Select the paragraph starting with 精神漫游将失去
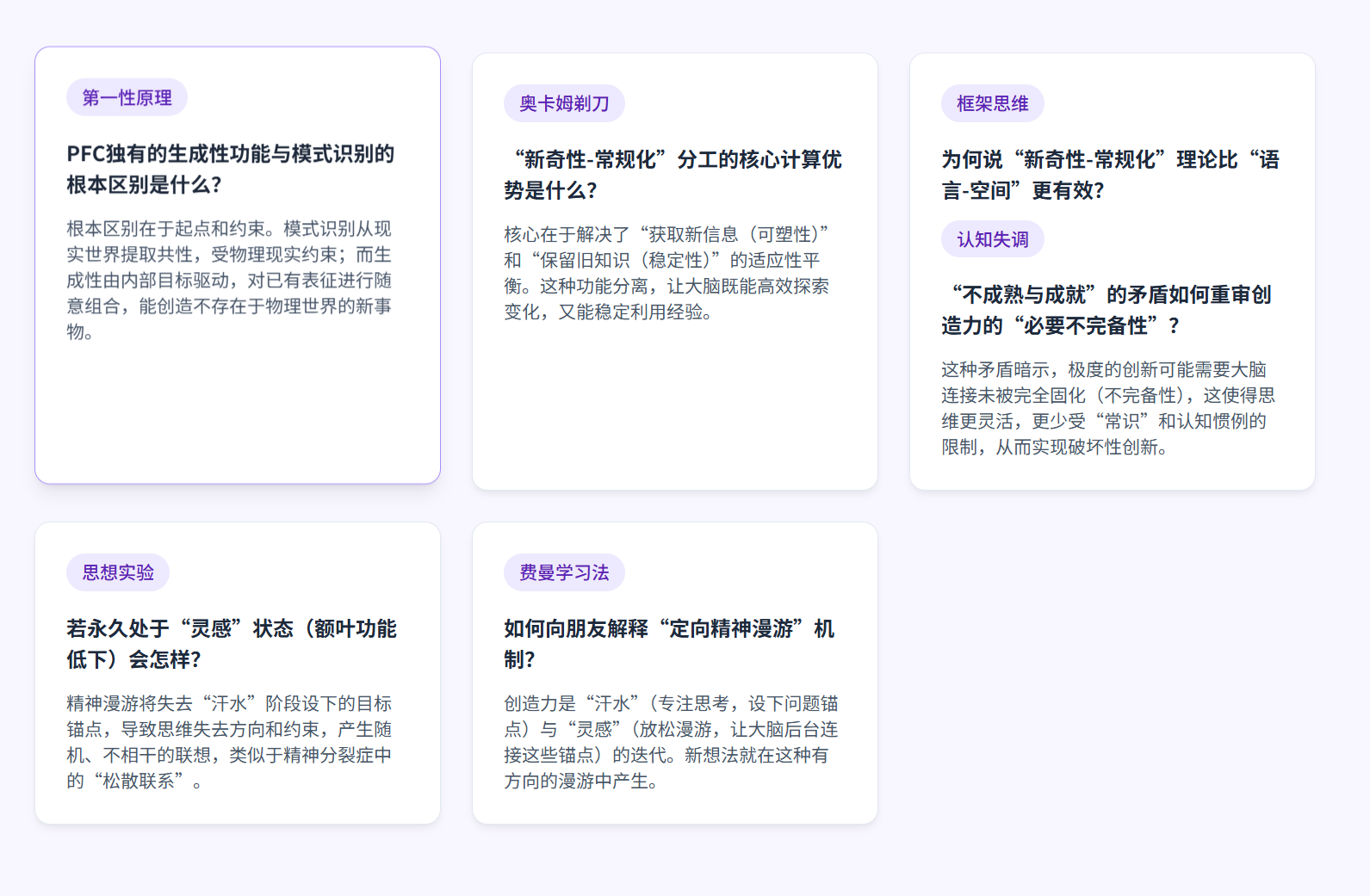 click(229, 742)
